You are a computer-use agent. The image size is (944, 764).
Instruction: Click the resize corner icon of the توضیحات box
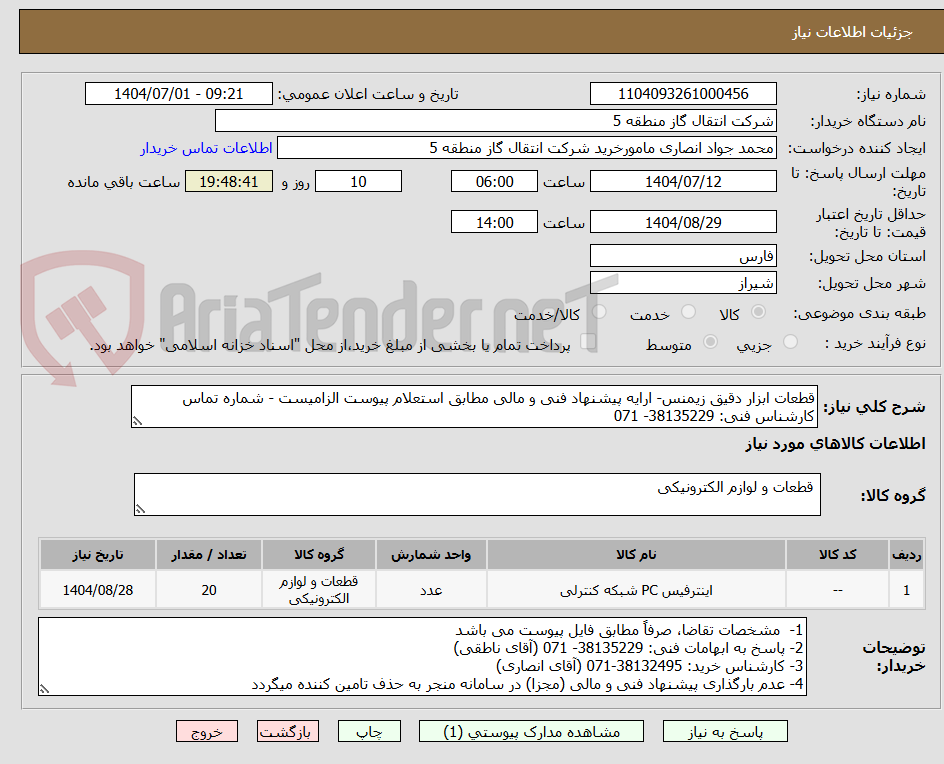point(43,687)
